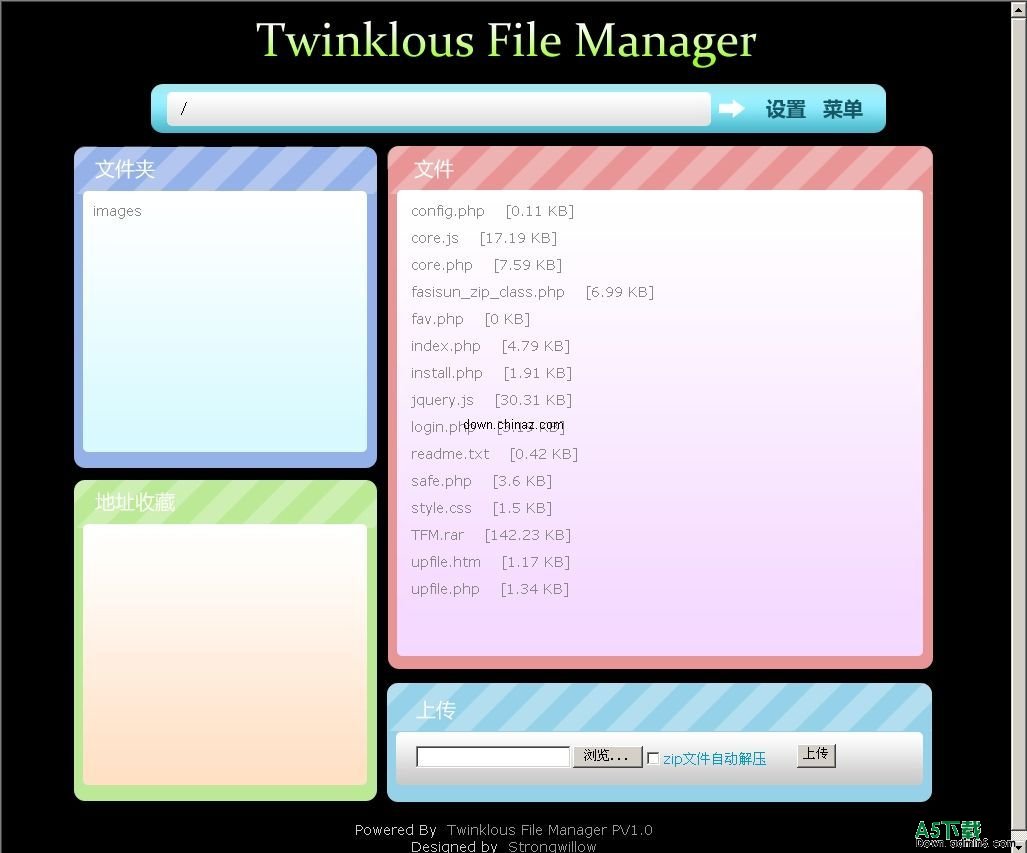Open the 菜单 menu link

tap(842, 109)
